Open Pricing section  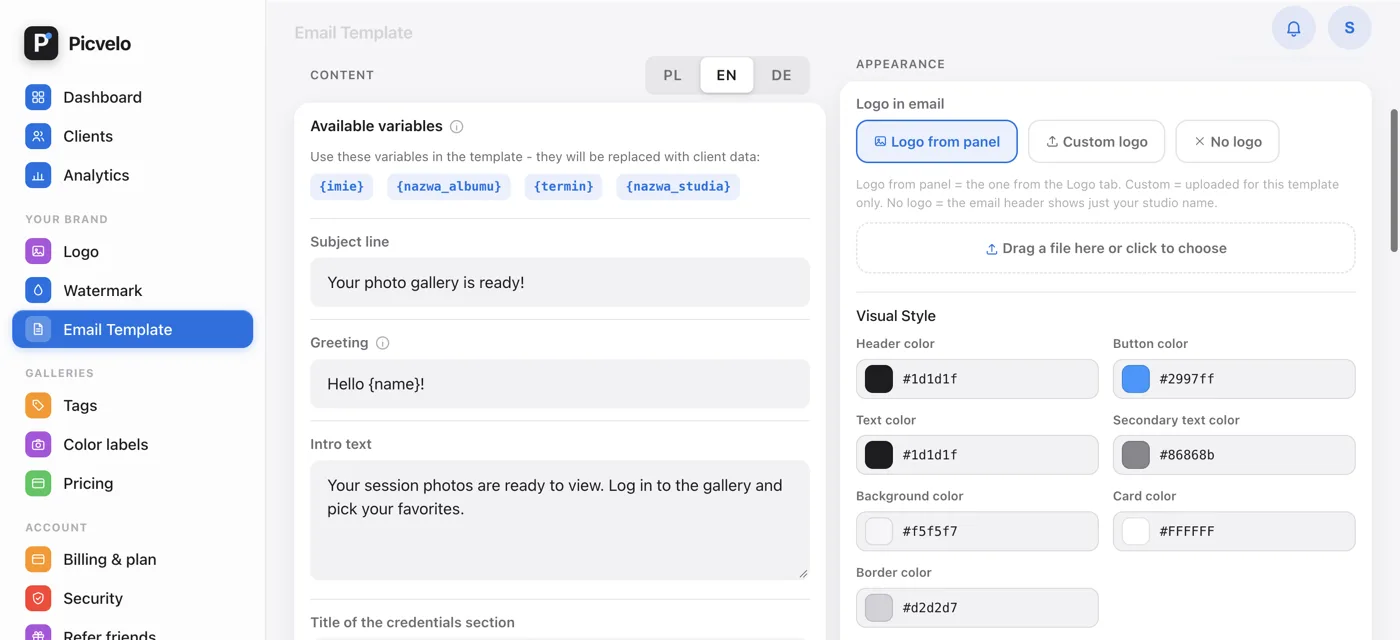click(x=132, y=484)
